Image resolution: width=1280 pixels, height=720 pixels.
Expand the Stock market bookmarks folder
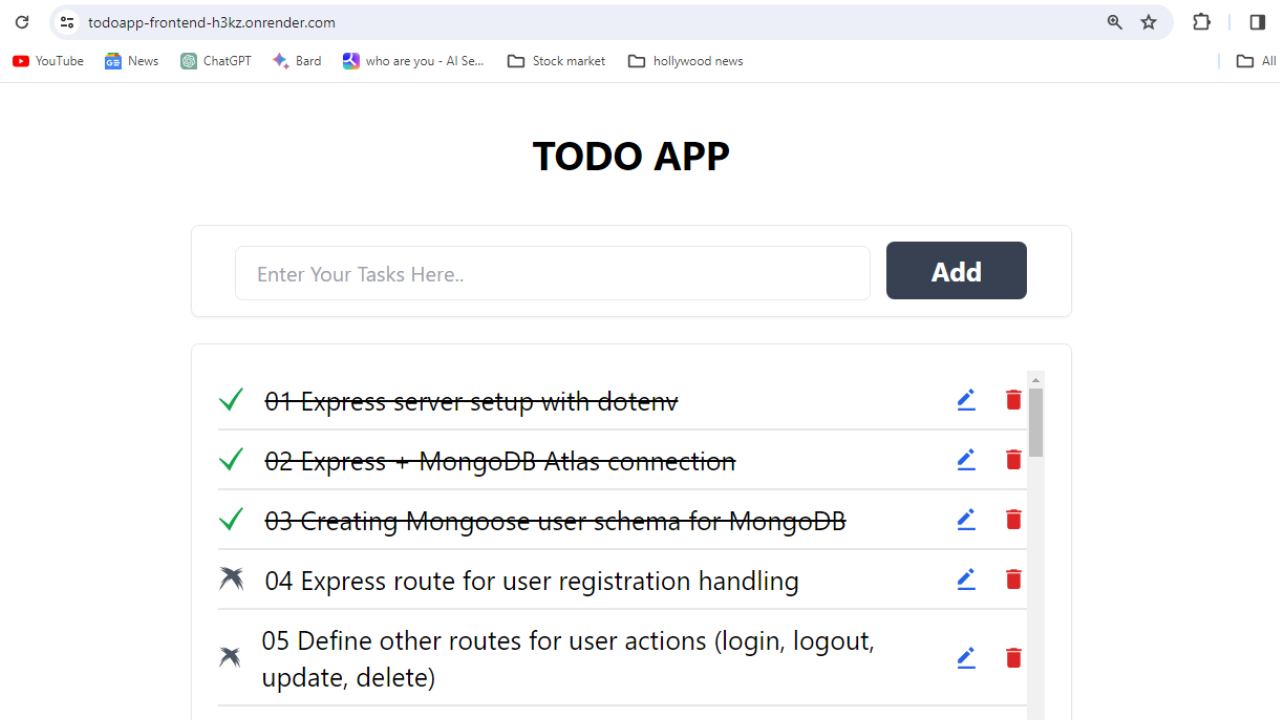pyautogui.click(x=556, y=61)
